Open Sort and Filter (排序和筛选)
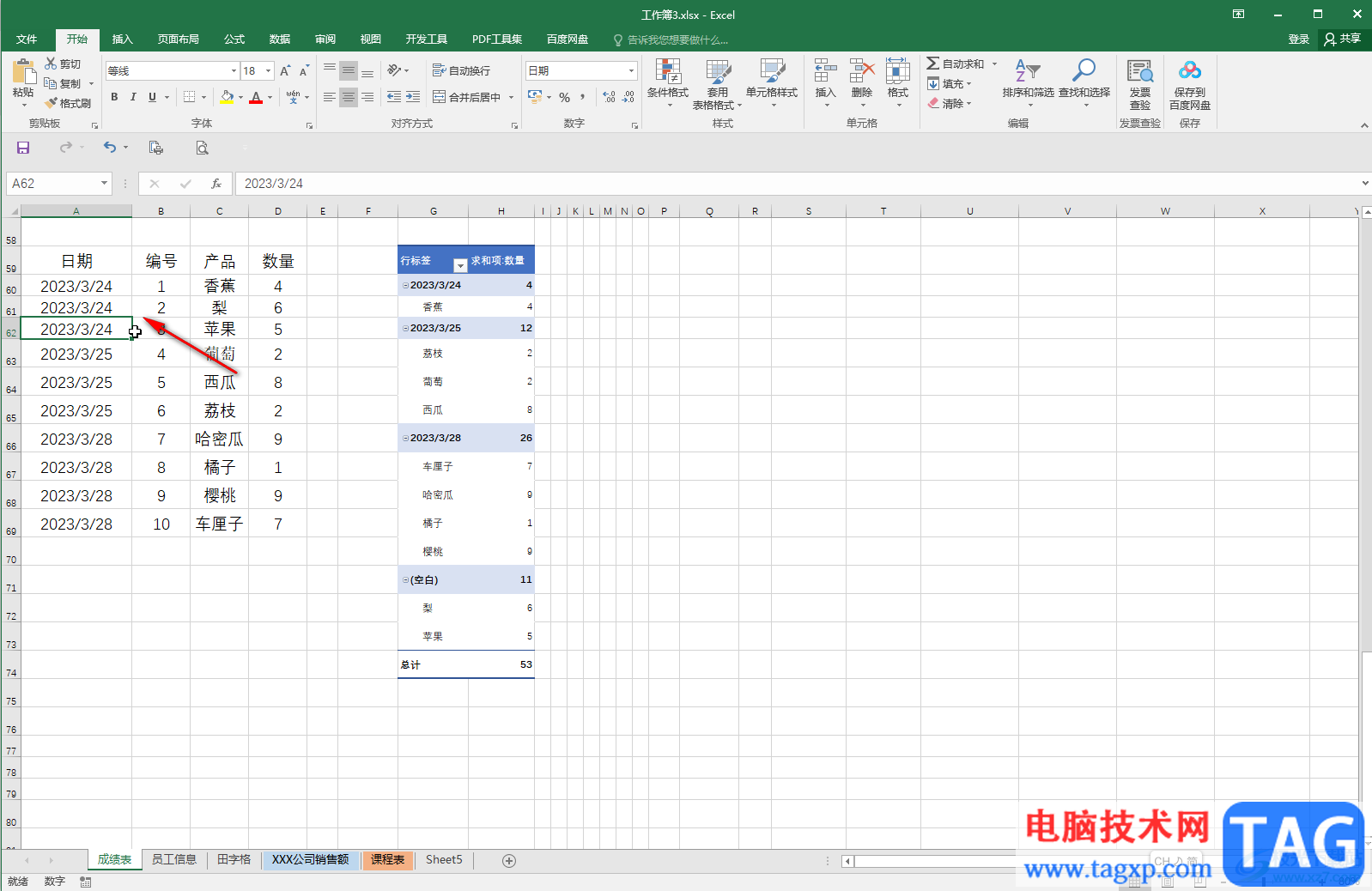This screenshot has width=1372, height=891. (1028, 82)
